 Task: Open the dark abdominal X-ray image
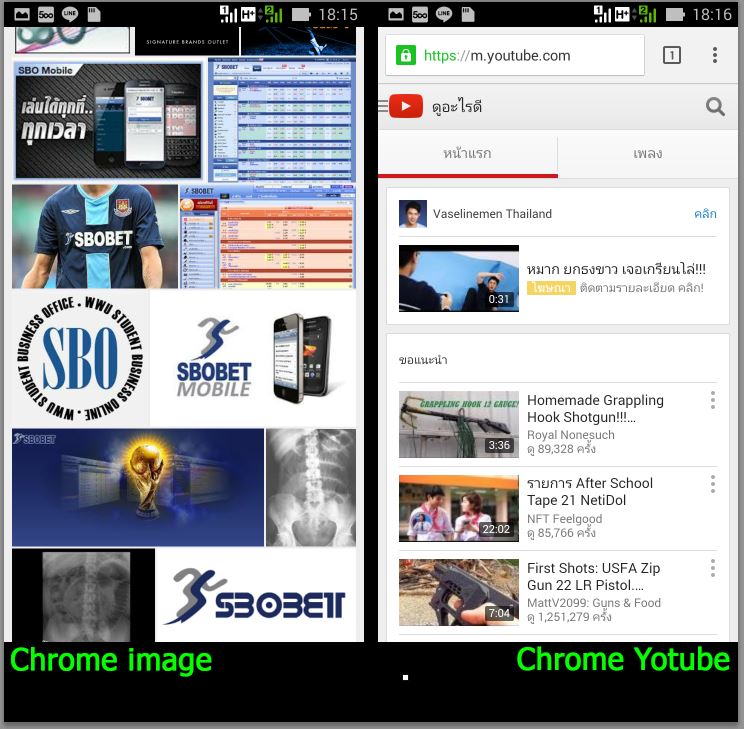point(83,595)
